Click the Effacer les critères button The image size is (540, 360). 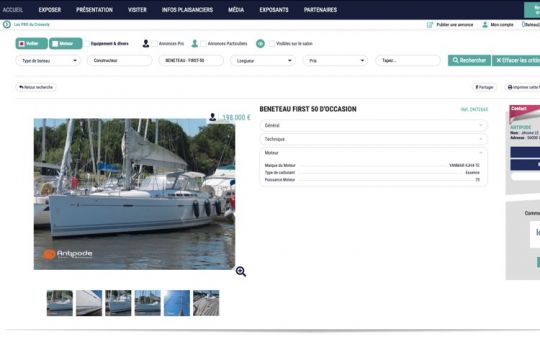(x=516, y=60)
